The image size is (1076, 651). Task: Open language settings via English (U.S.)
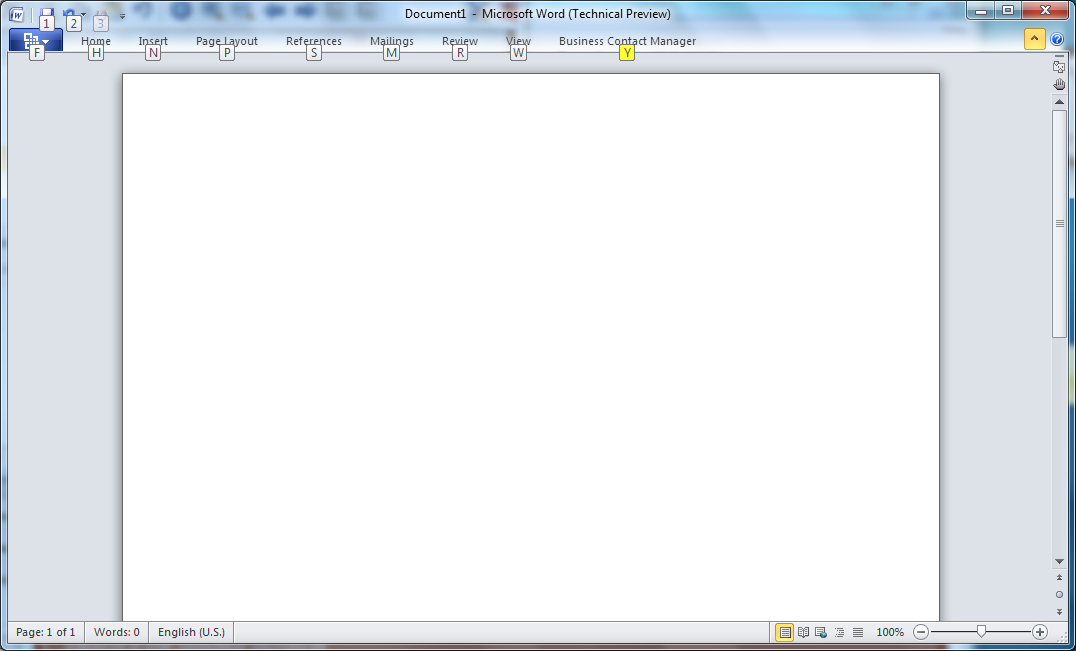tap(190, 632)
